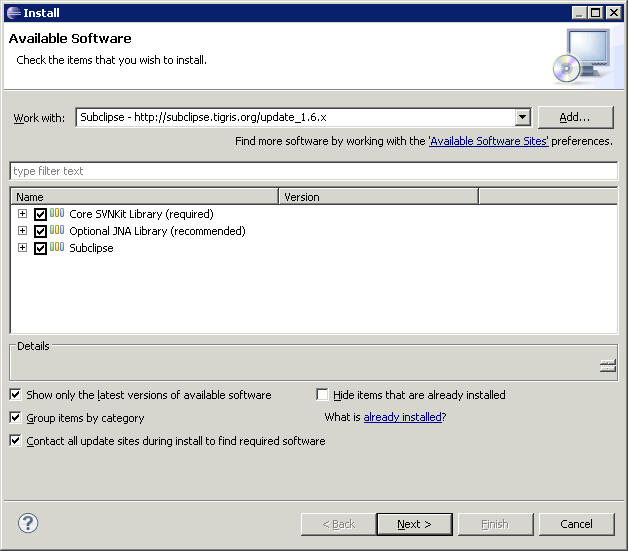The height and width of the screenshot is (551, 628).
Task: Click in the Work with URL field
Action: pyautogui.click(x=295, y=117)
